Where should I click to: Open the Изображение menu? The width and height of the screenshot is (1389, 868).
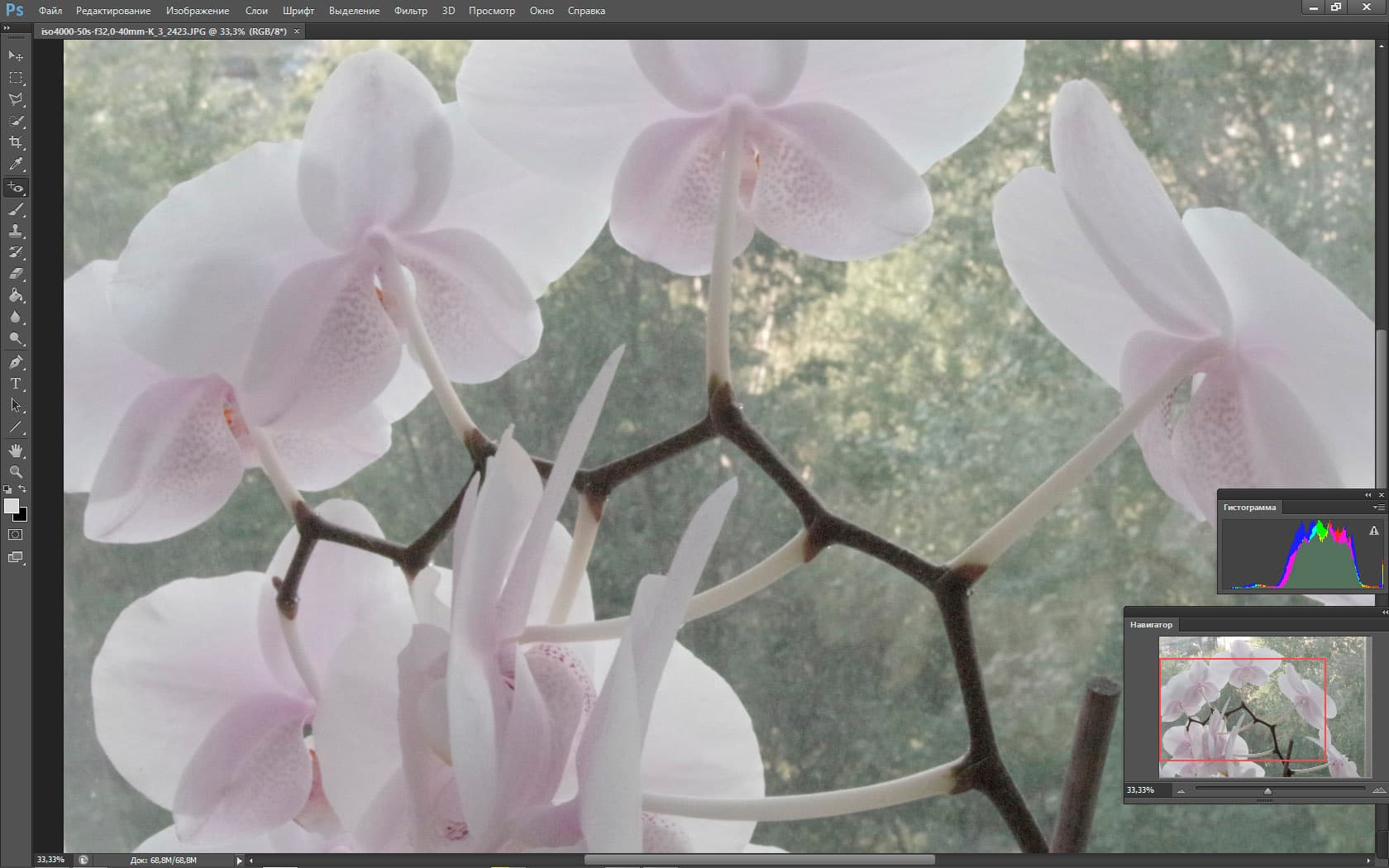click(198, 11)
